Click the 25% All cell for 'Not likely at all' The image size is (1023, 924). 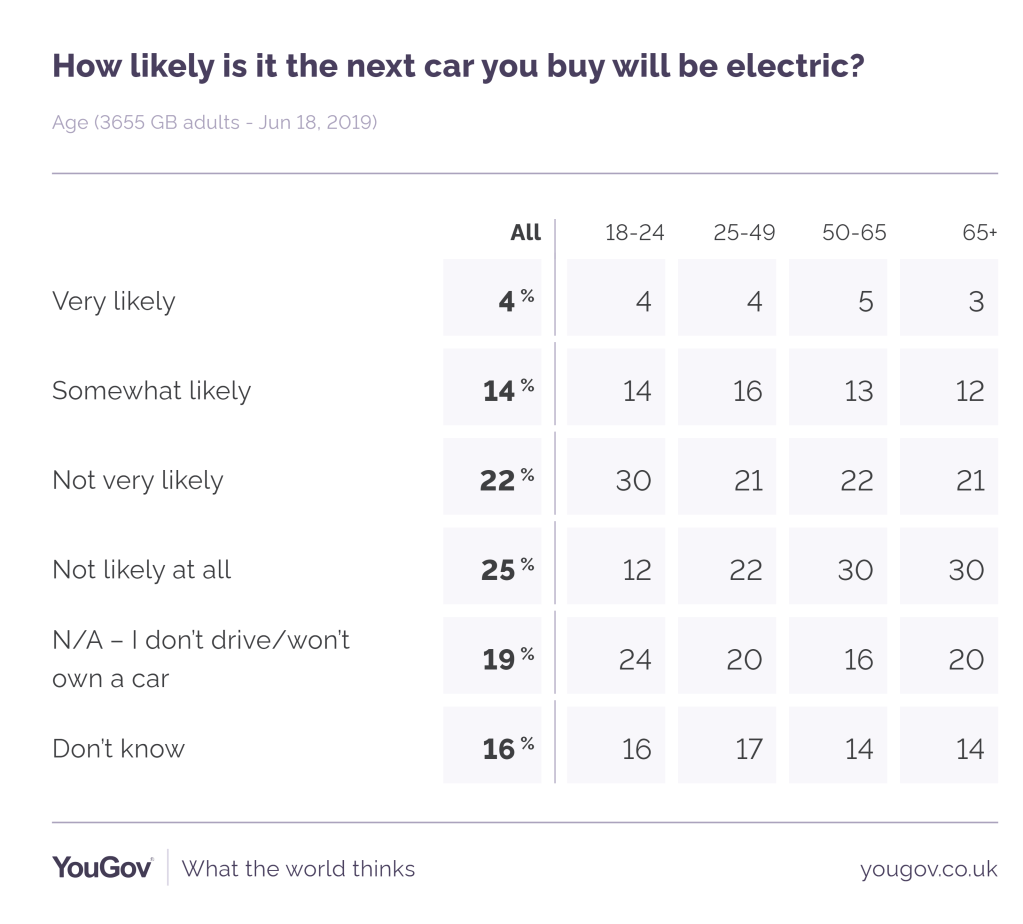pos(498,570)
